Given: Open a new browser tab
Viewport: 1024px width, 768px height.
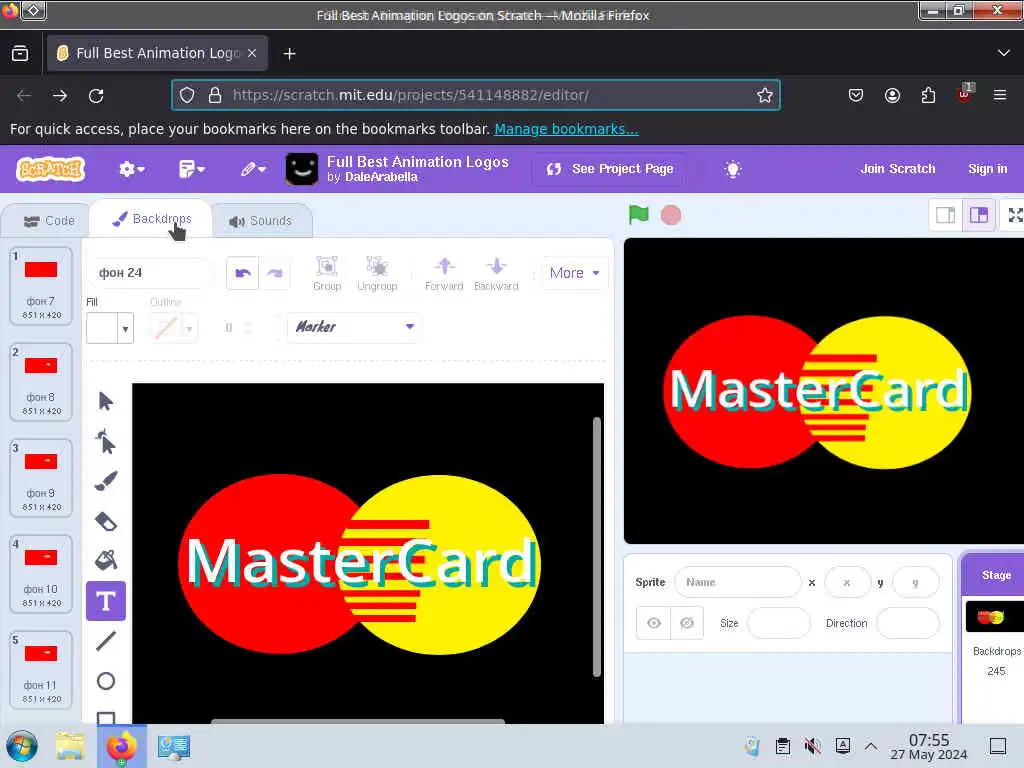Looking at the screenshot, I should [289, 54].
